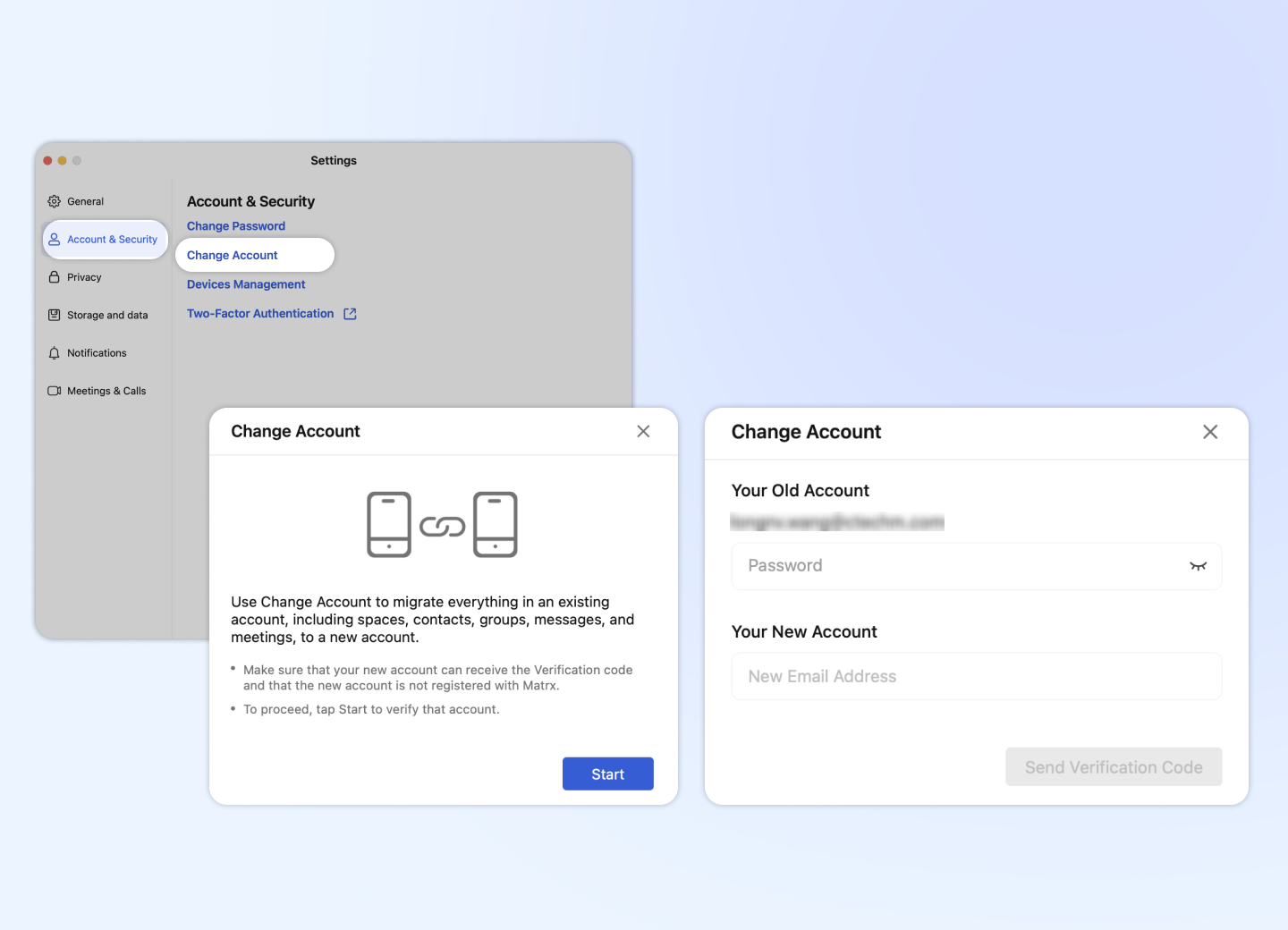Toggle password visibility eye icon

1198,566
